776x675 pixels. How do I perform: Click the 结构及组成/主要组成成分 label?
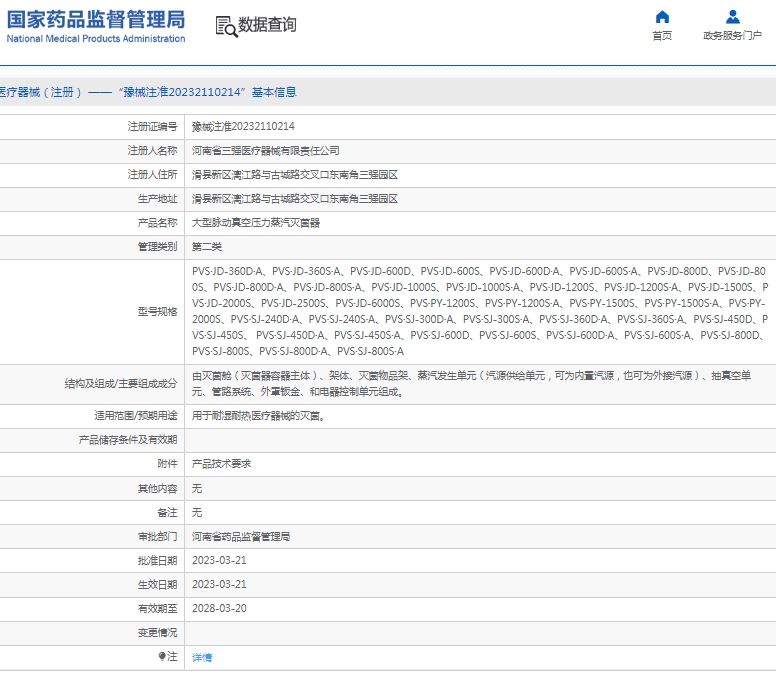(121, 384)
